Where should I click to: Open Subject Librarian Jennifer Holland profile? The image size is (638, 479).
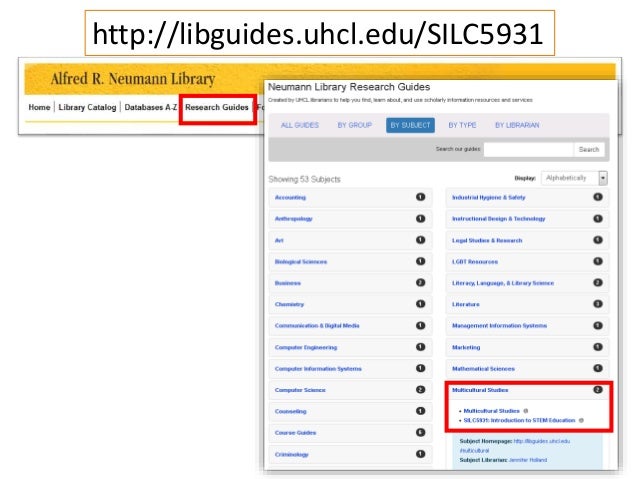[528, 460]
